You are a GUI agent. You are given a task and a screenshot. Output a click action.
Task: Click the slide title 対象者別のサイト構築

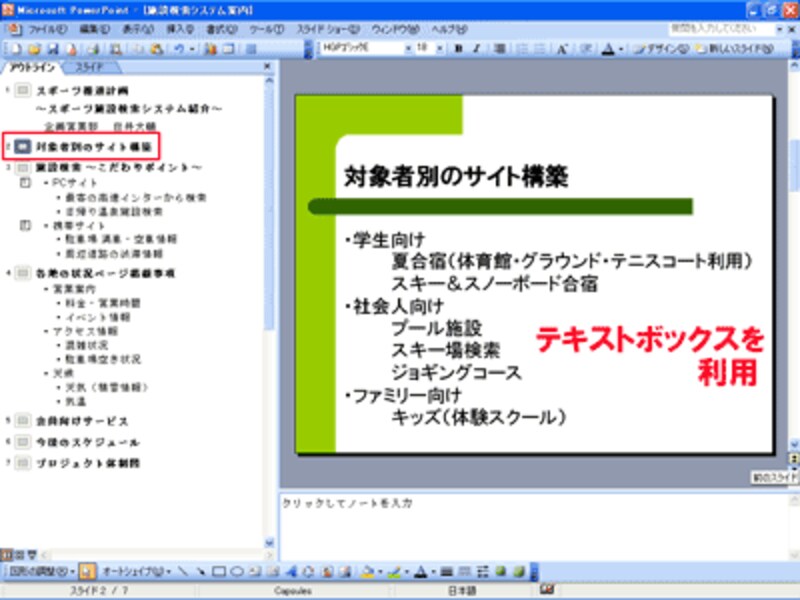[456, 177]
